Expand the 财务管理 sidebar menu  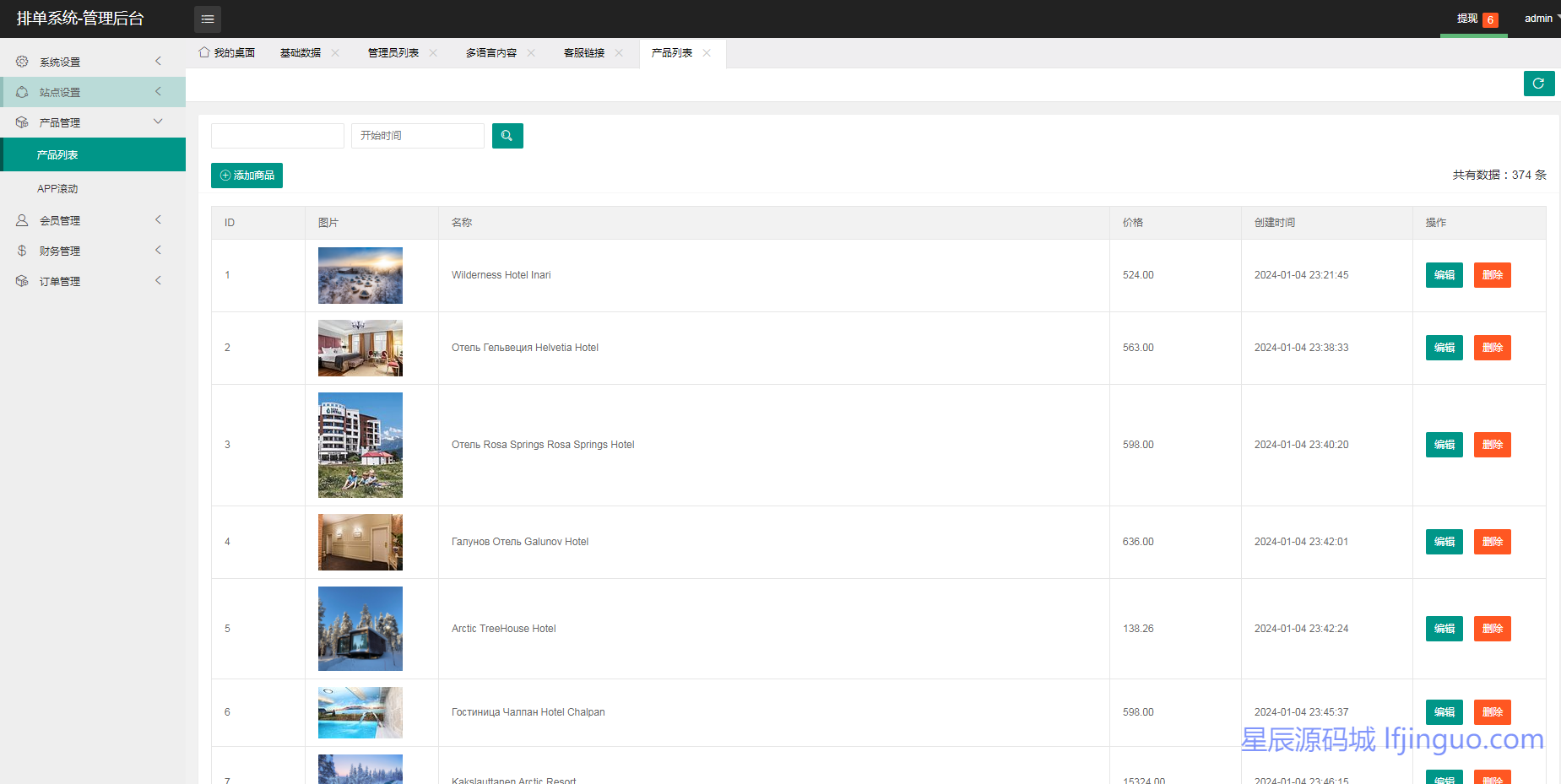pyautogui.click(x=91, y=251)
